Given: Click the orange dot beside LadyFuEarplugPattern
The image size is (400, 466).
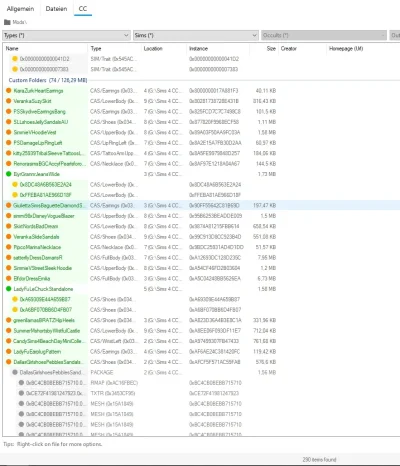Looking at the screenshot, I should click(9, 351).
